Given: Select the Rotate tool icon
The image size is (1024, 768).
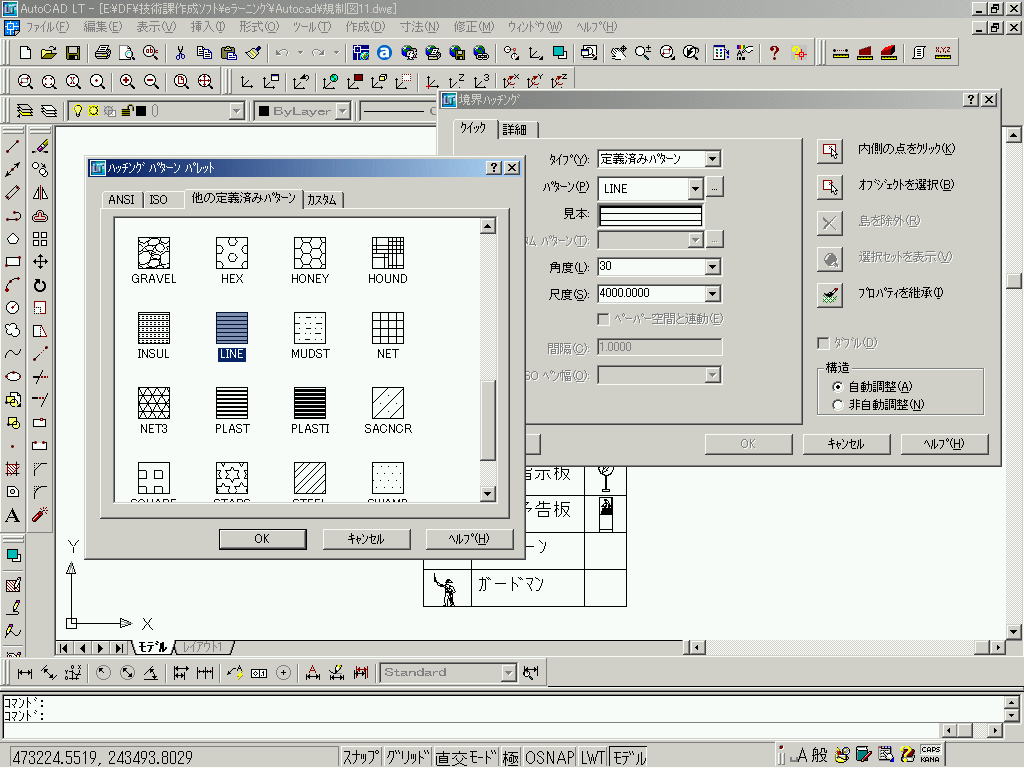Looking at the screenshot, I should coord(40,285).
